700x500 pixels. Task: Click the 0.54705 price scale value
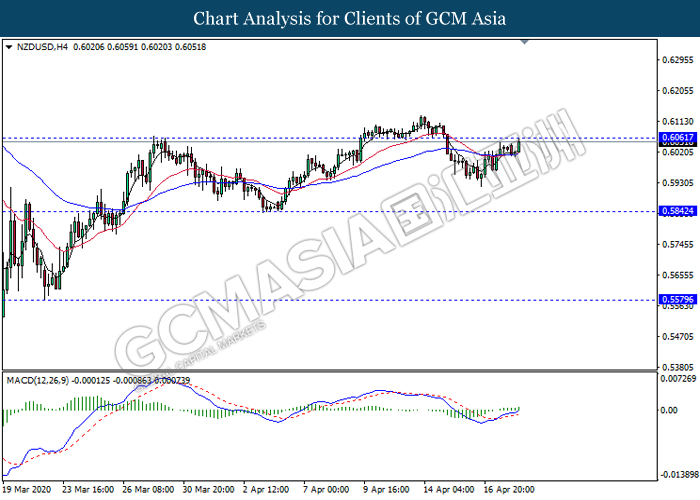pyautogui.click(x=678, y=337)
